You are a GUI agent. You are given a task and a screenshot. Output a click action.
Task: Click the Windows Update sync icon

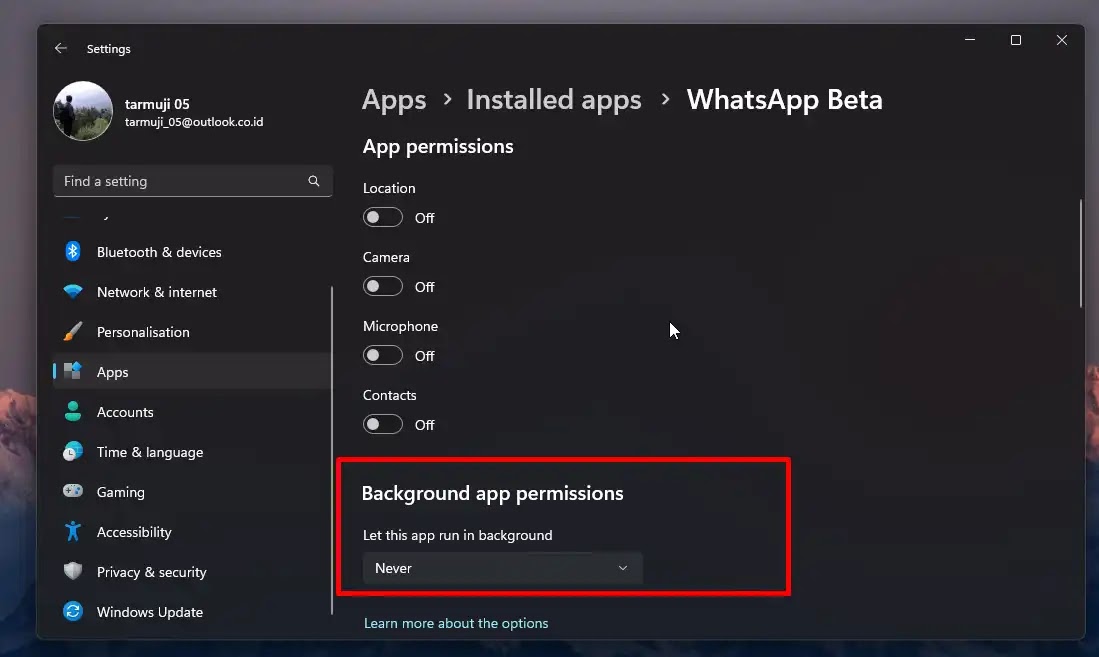tap(73, 611)
